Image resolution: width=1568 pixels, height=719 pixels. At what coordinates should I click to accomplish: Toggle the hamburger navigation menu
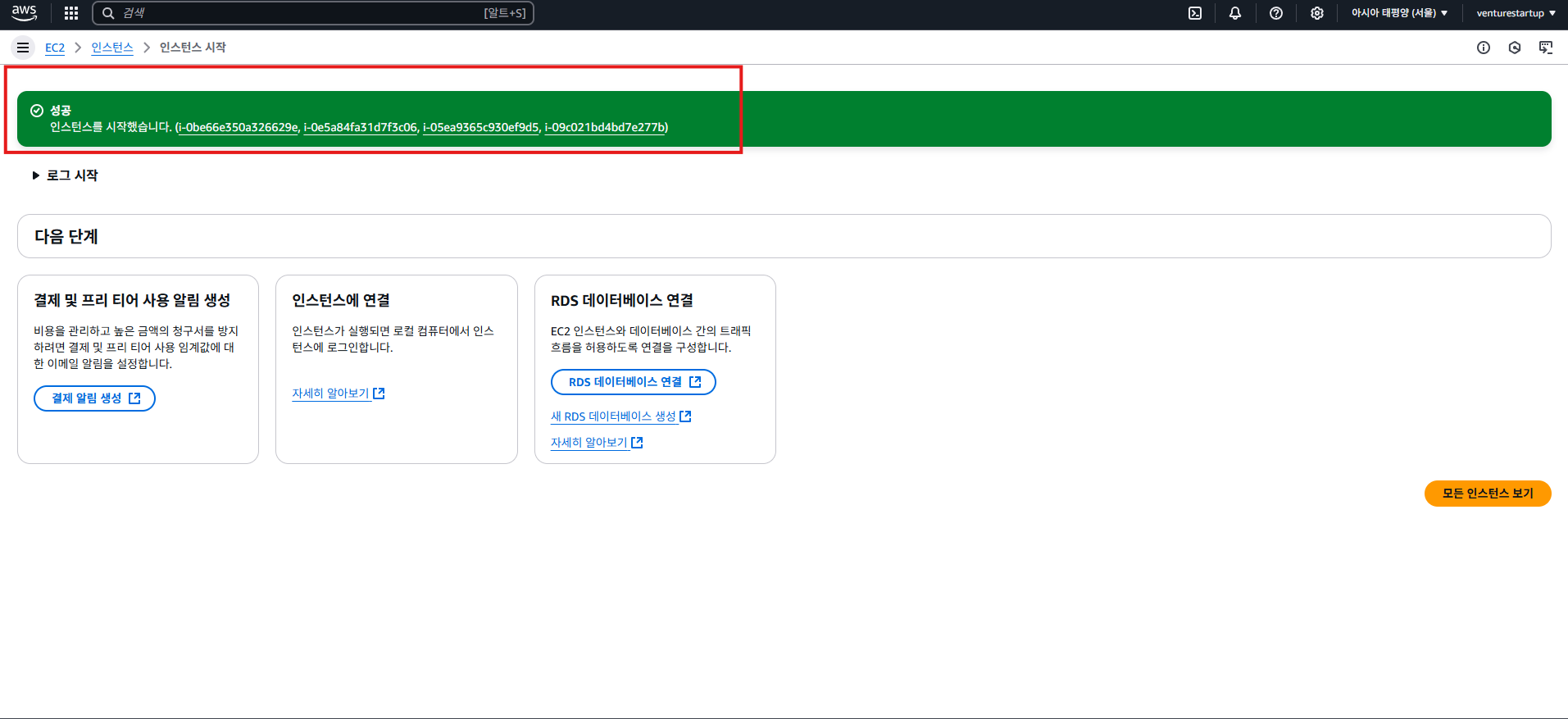[23, 48]
